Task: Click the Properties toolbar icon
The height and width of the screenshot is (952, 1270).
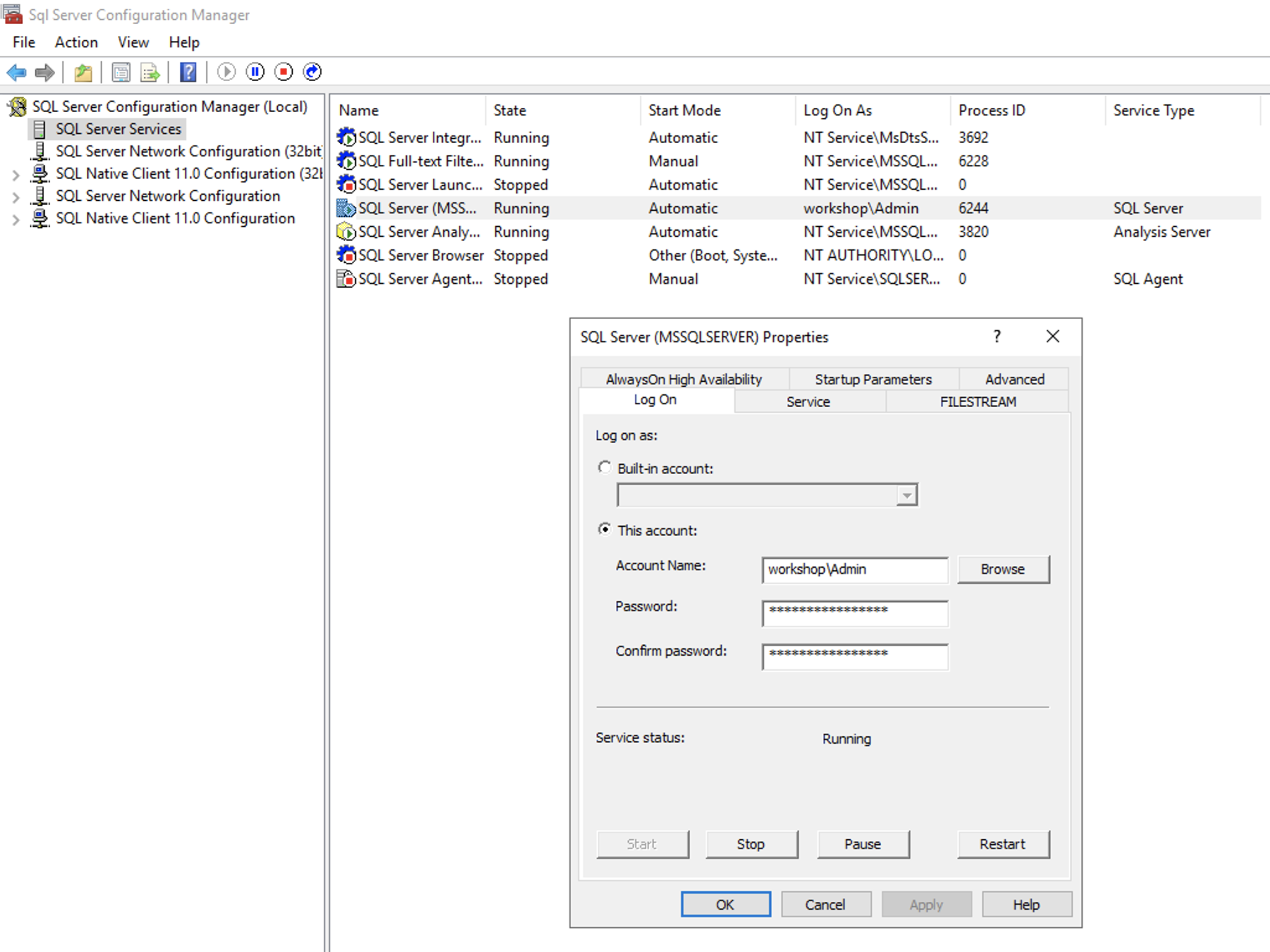Action: tap(121, 73)
